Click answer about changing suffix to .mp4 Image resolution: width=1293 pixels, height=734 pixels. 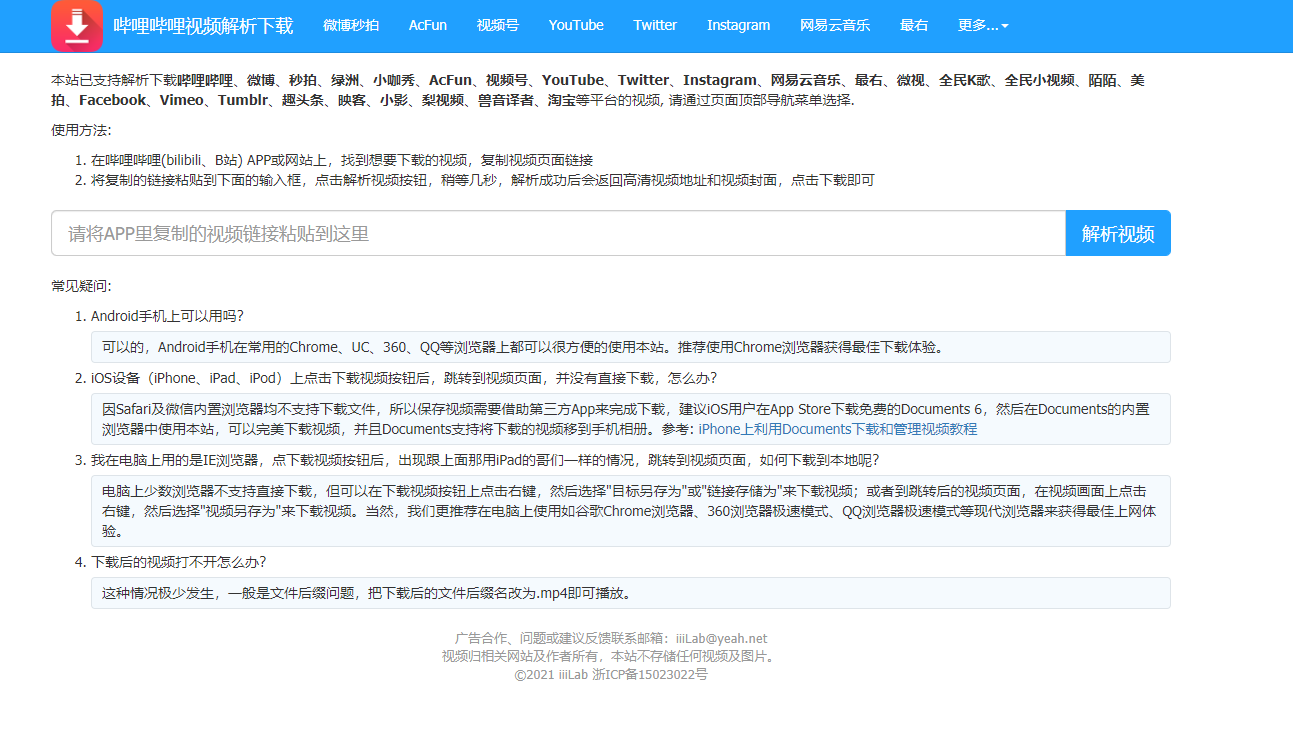(x=631, y=593)
